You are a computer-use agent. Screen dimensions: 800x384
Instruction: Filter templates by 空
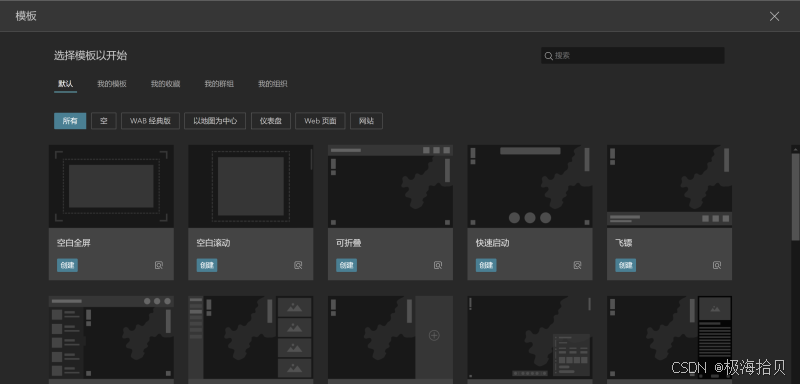pyautogui.click(x=104, y=121)
